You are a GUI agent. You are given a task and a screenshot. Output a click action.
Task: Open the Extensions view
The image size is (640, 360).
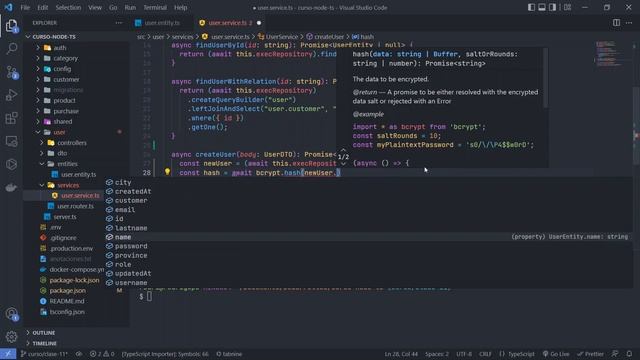11,118
